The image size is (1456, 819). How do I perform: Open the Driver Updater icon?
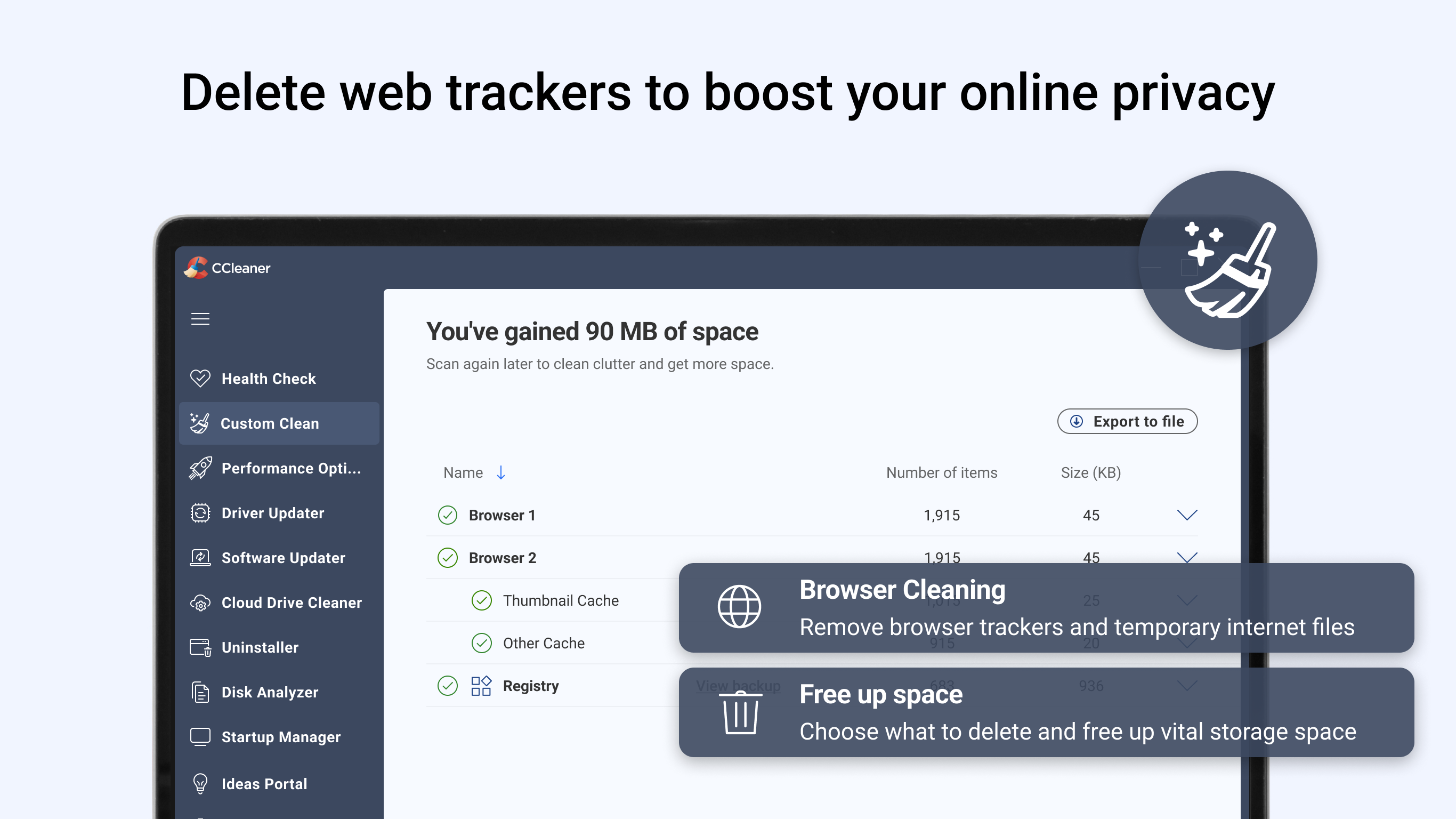(x=200, y=512)
